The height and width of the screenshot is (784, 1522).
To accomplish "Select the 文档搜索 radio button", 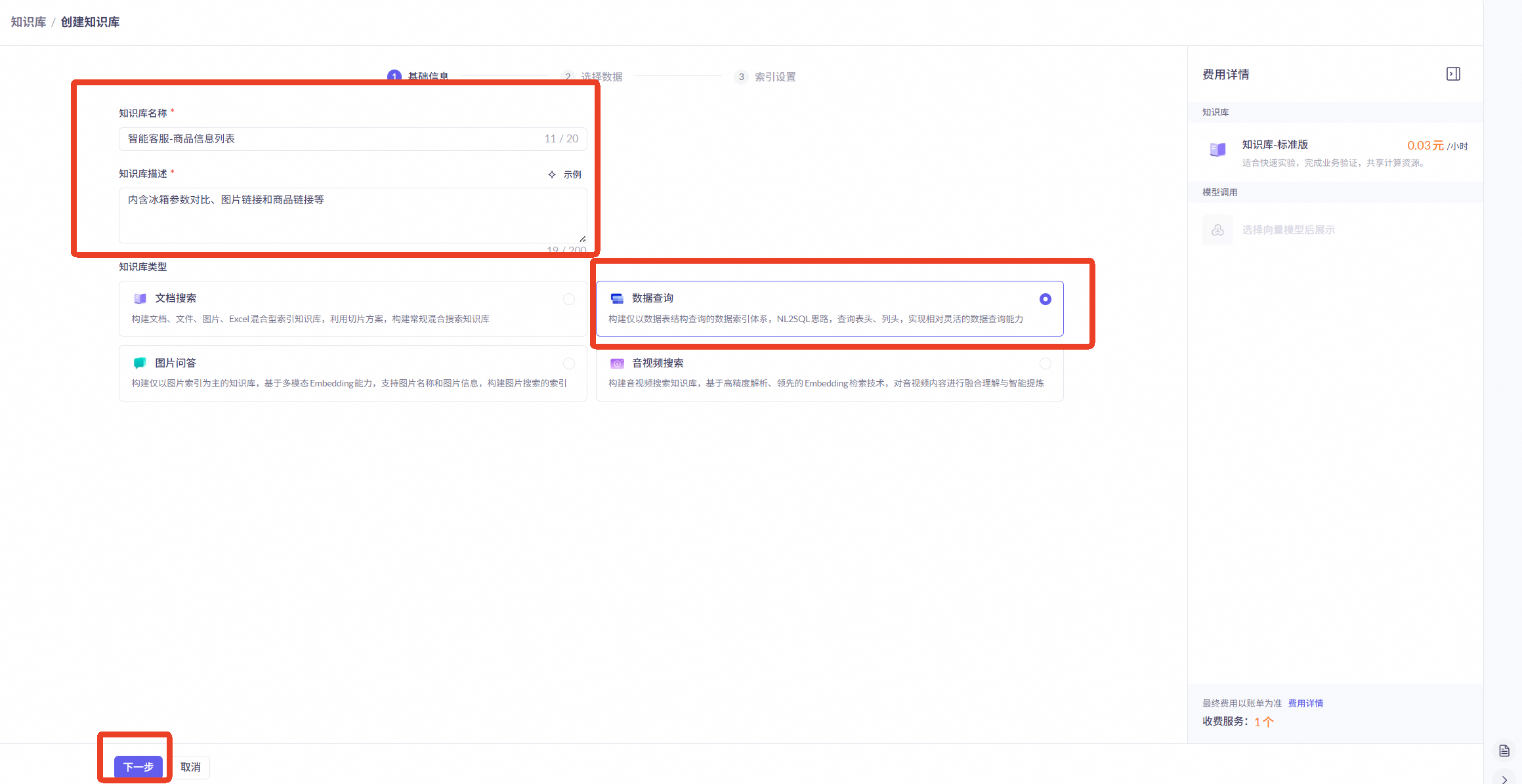I will 569,299.
